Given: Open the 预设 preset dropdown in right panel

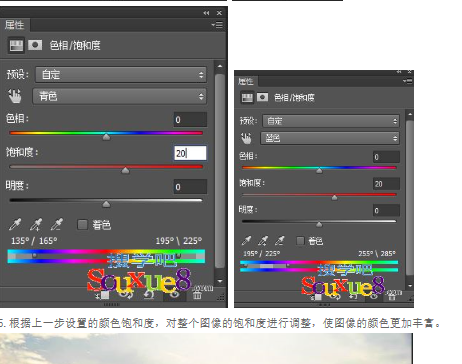Looking at the screenshot, I should coord(331,121).
